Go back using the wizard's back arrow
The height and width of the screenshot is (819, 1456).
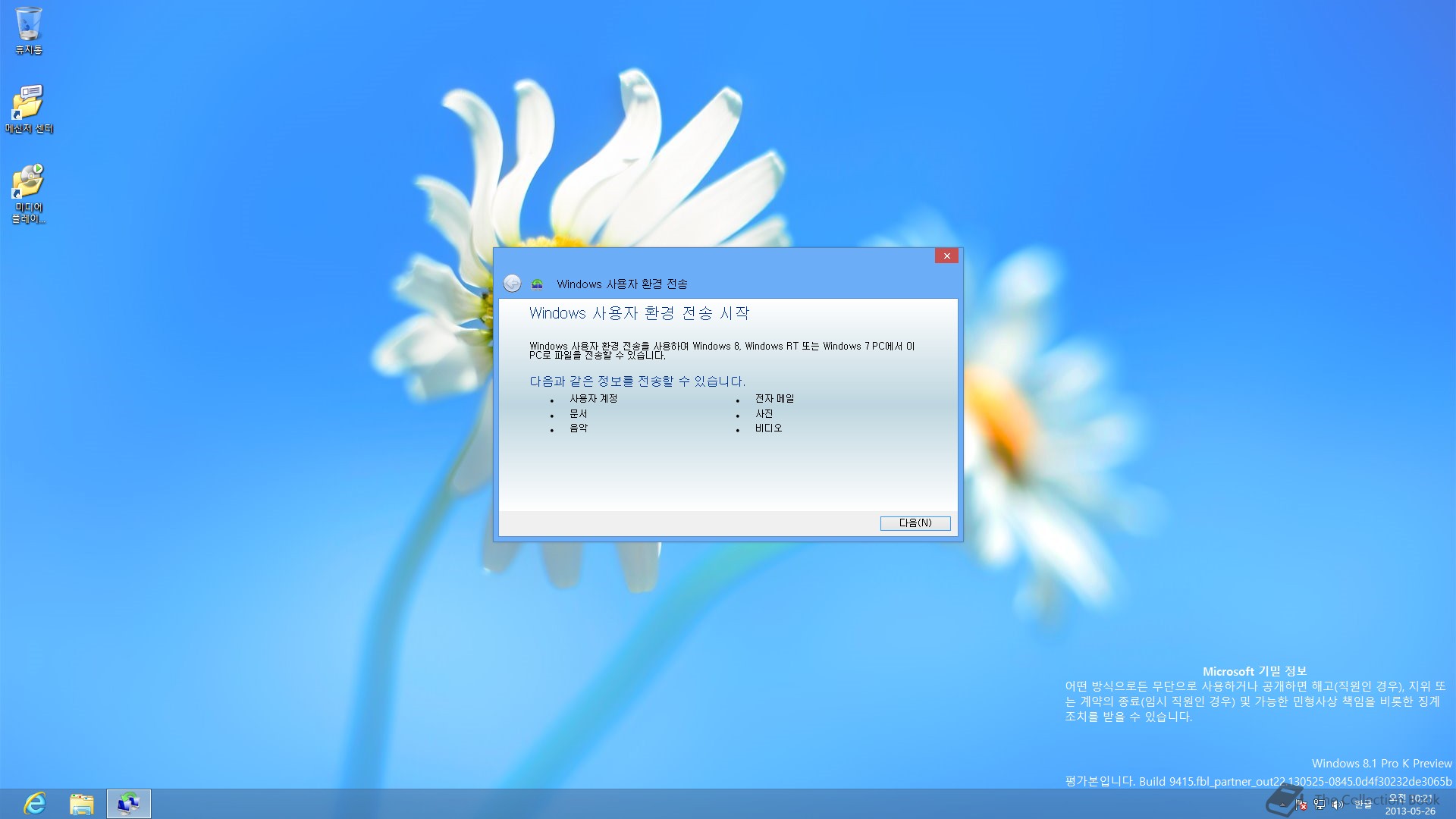[x=513, y=284]
